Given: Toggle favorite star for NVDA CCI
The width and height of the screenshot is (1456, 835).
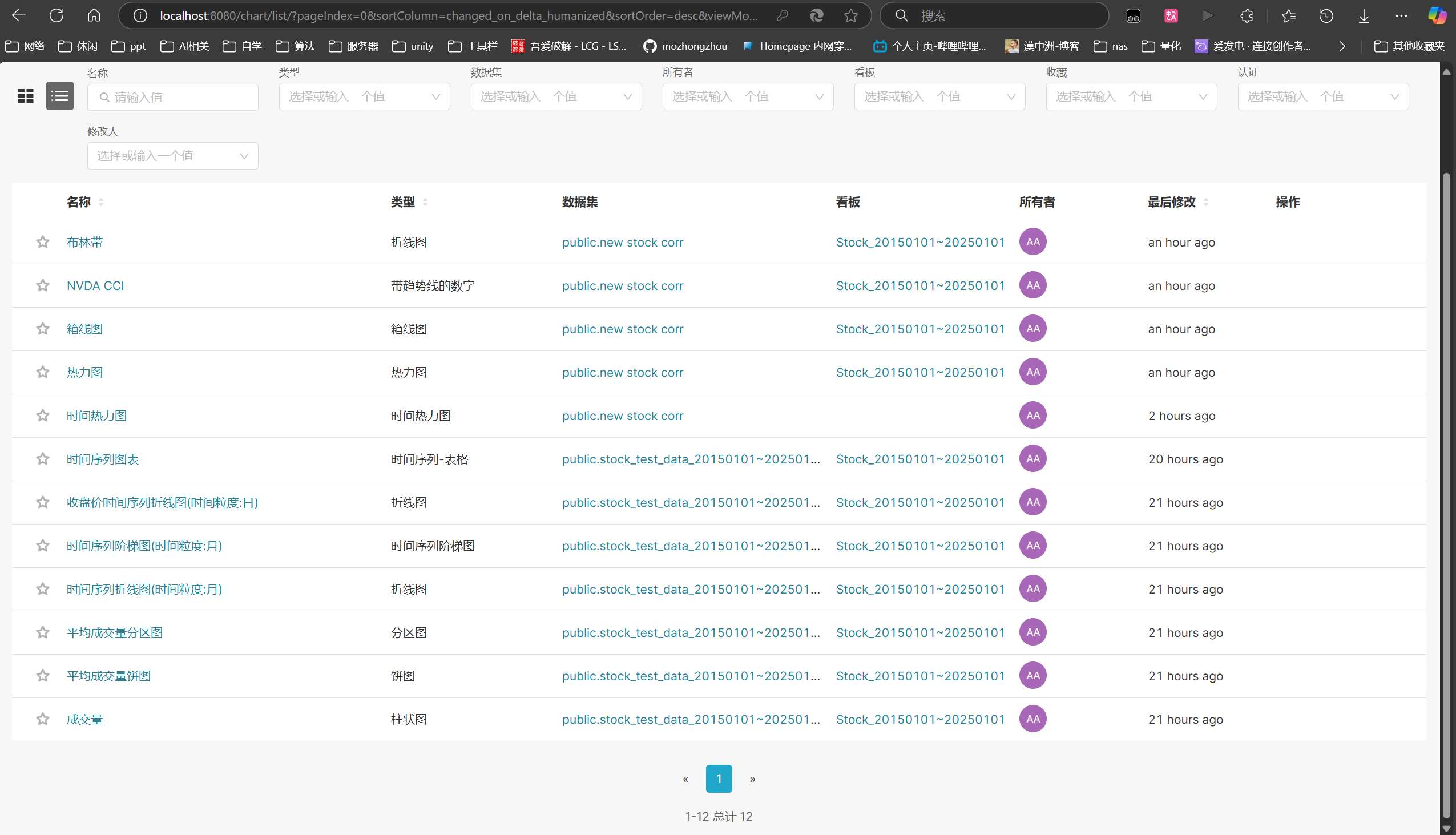Looking at the screenshot, I should [42, 285].
